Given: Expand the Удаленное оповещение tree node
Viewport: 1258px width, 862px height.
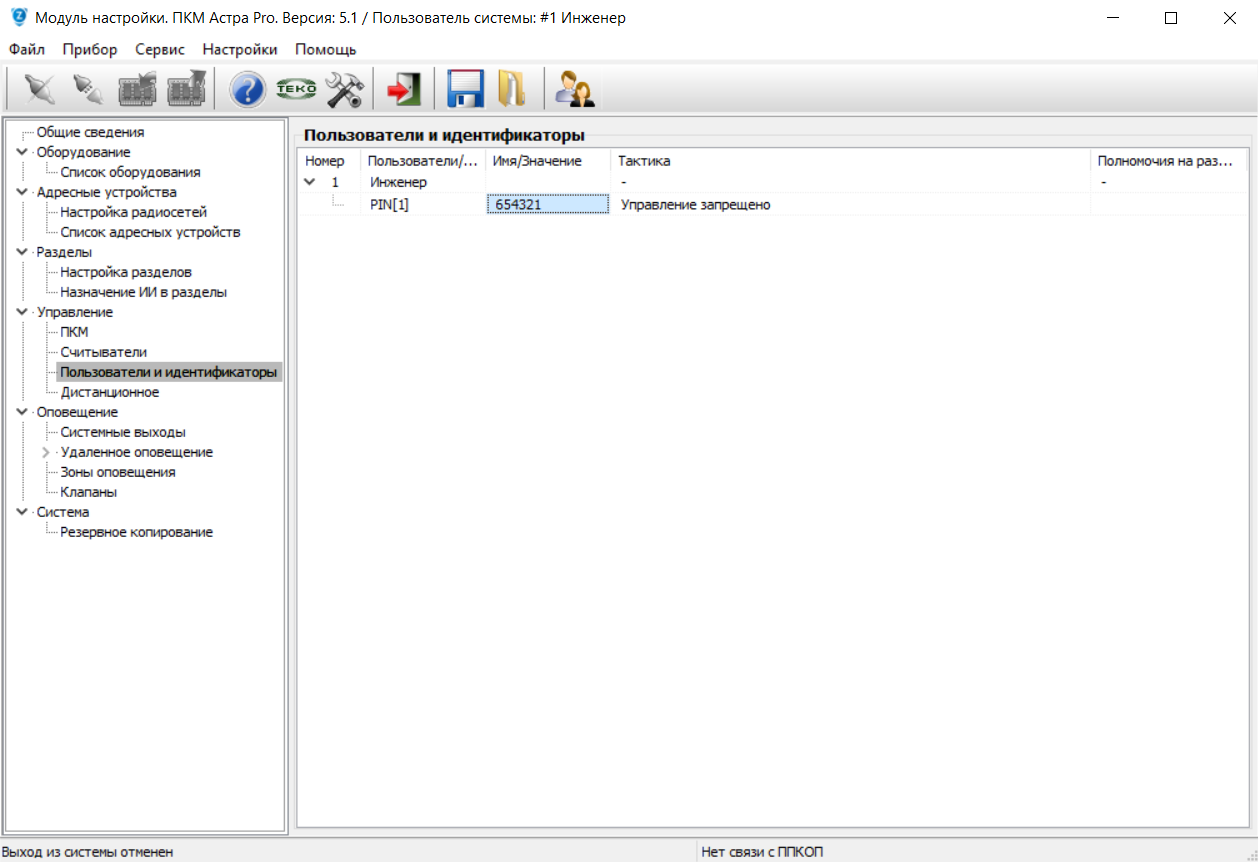Looking at the screenshot, I should pyautogui.click(x=46, y=452).
